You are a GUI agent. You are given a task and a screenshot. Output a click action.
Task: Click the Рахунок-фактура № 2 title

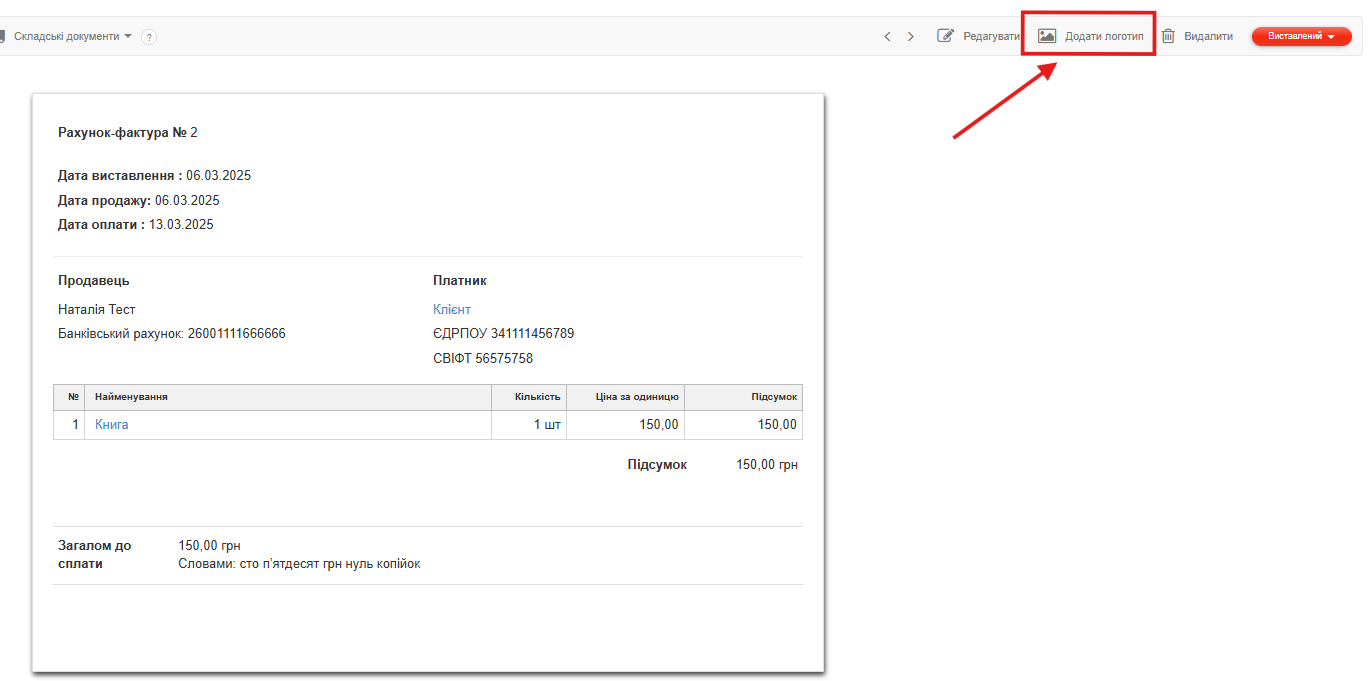tap(128, 132)
